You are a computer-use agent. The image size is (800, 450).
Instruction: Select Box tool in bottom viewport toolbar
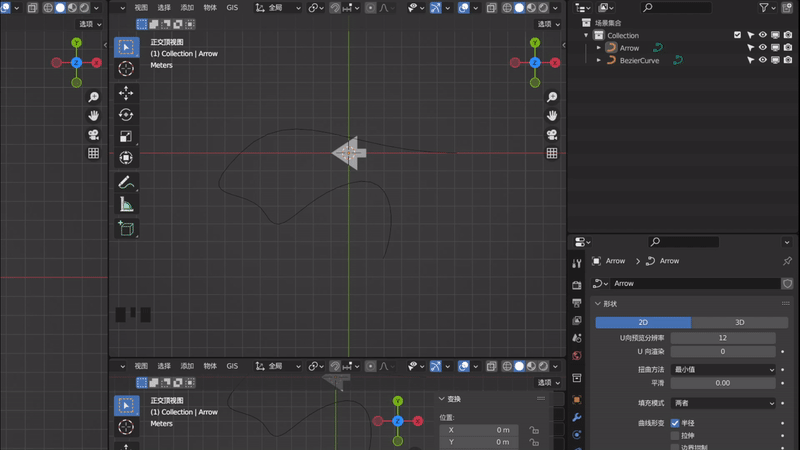click(126, 405)
